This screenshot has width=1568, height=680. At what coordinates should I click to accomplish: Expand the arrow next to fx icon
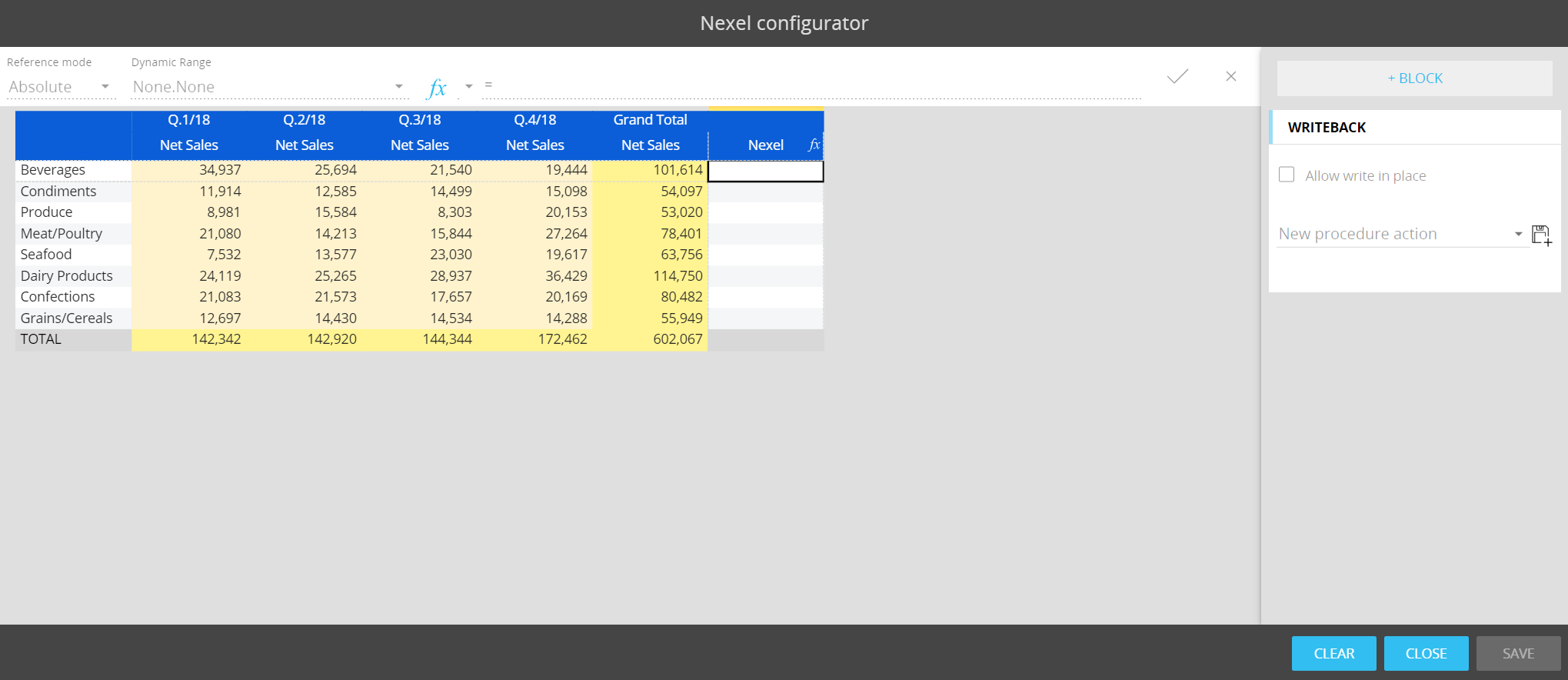pyautogui.click(x=468, y=87)
